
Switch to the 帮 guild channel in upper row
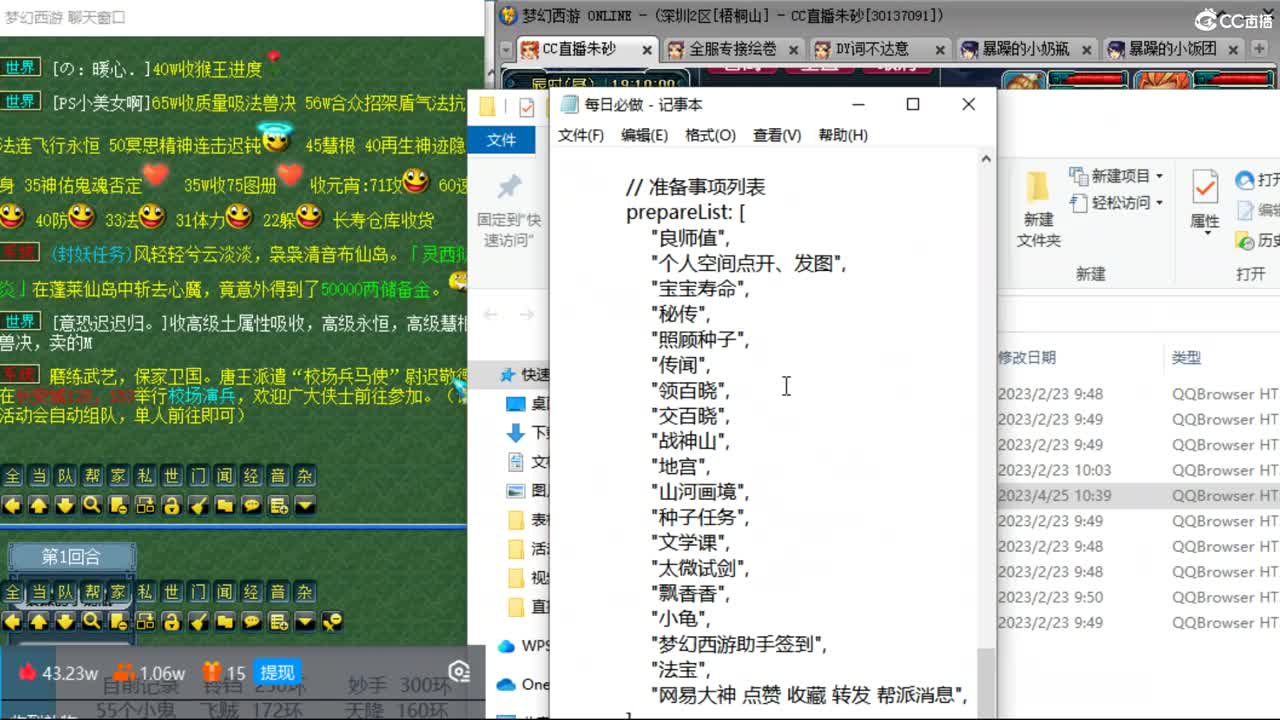click(x=92, y=477)
